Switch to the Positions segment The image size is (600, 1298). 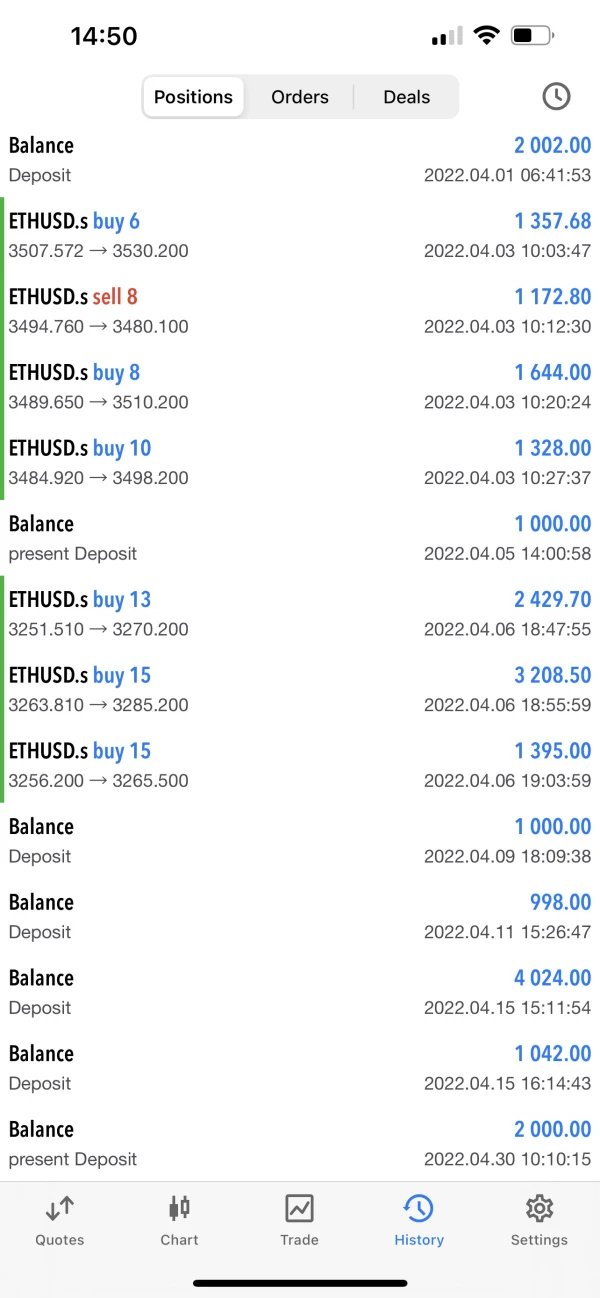click(194, 97)
